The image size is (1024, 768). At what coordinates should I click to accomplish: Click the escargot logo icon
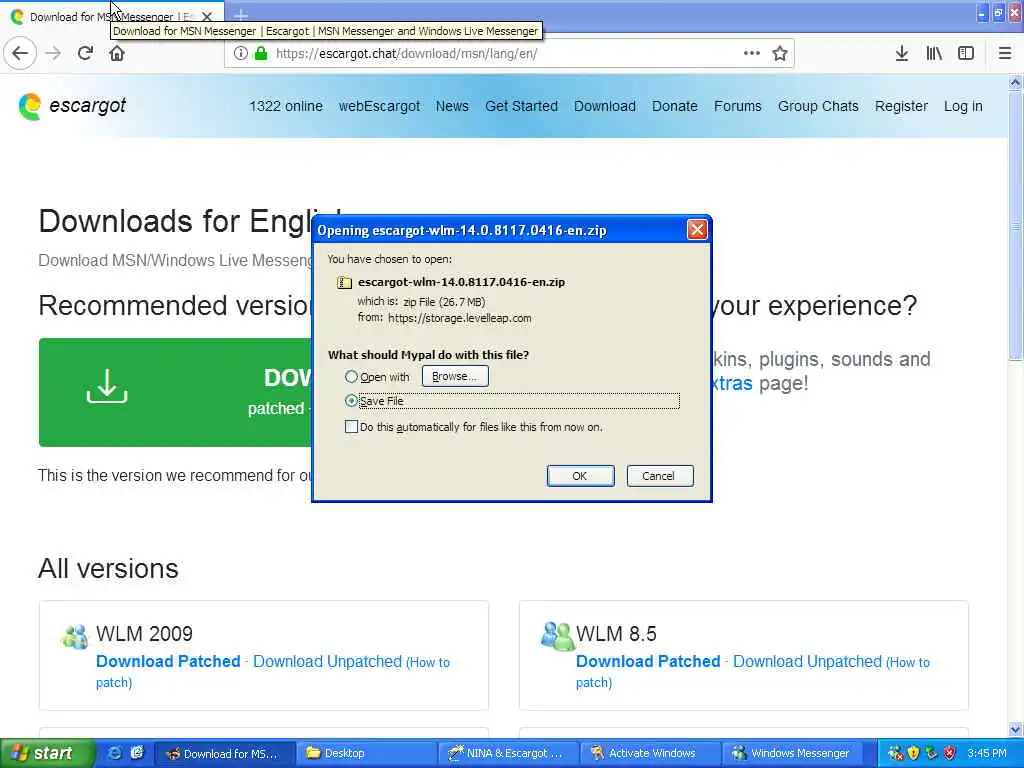pos(30,106)
